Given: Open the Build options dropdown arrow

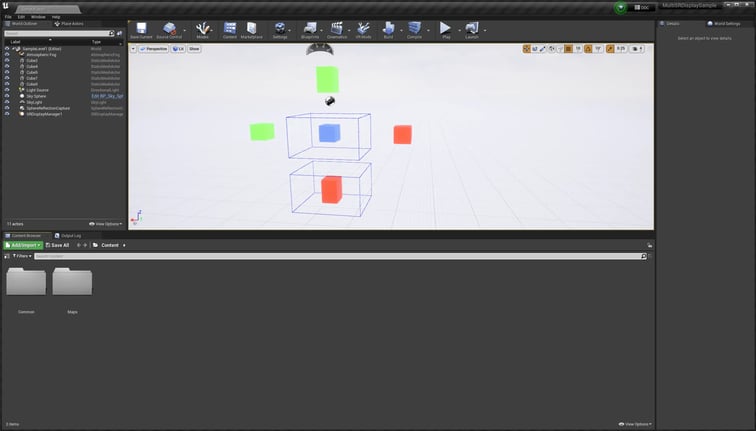Looking at the screenshot, I should point(401,30).
